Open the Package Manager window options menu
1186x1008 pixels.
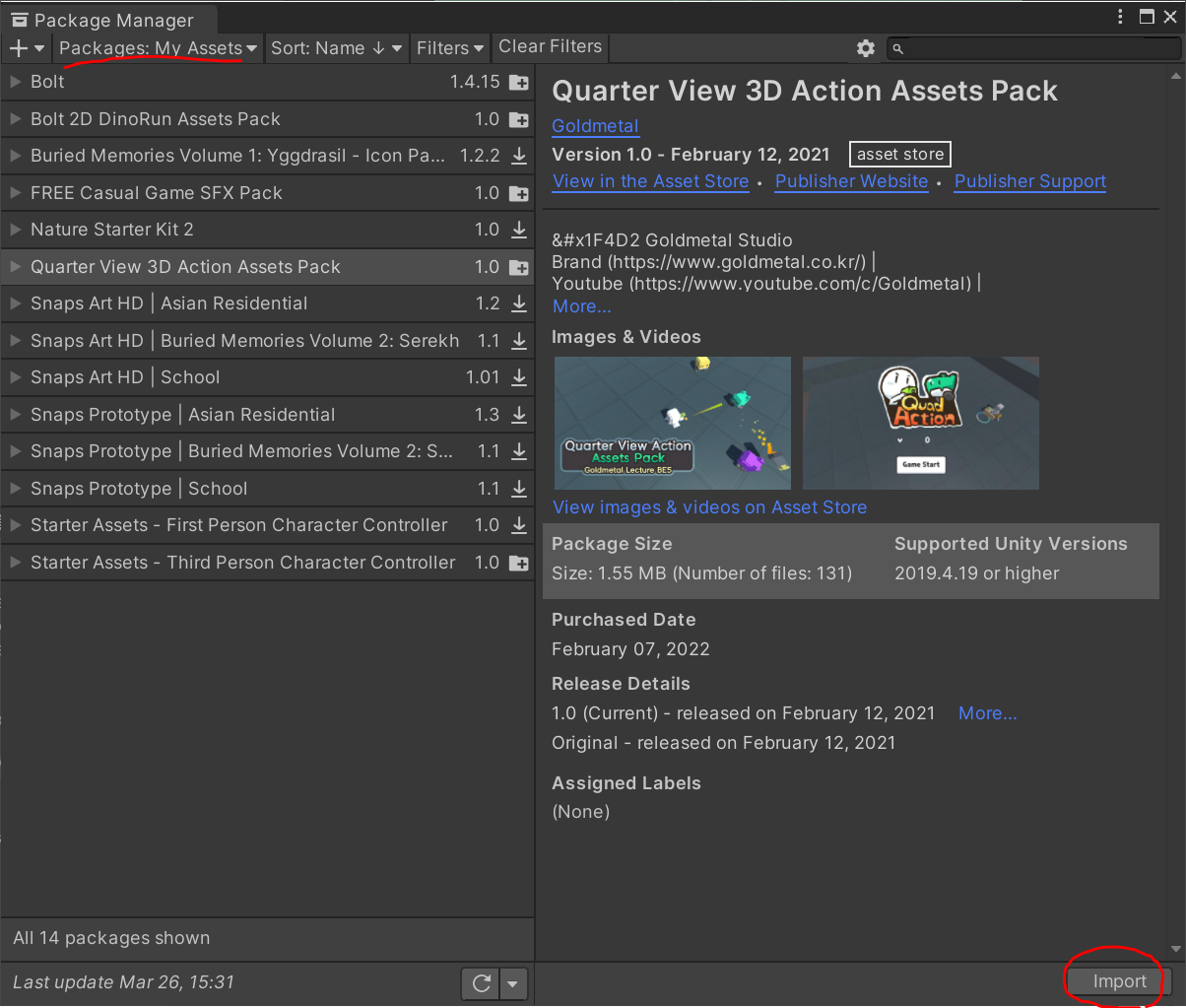[1120, 17]
